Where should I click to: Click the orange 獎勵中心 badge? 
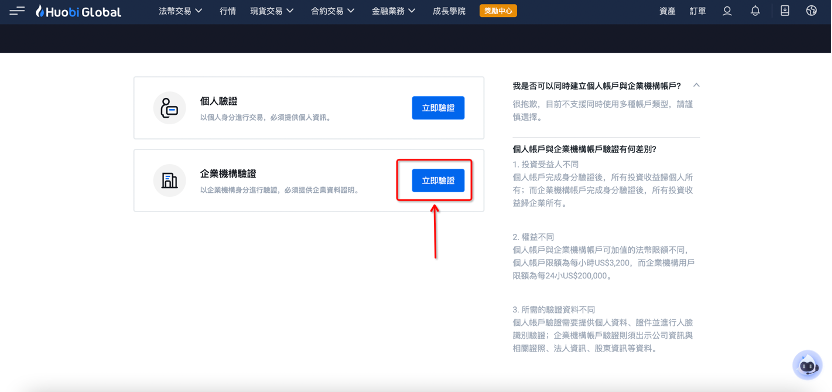(498, 11)
